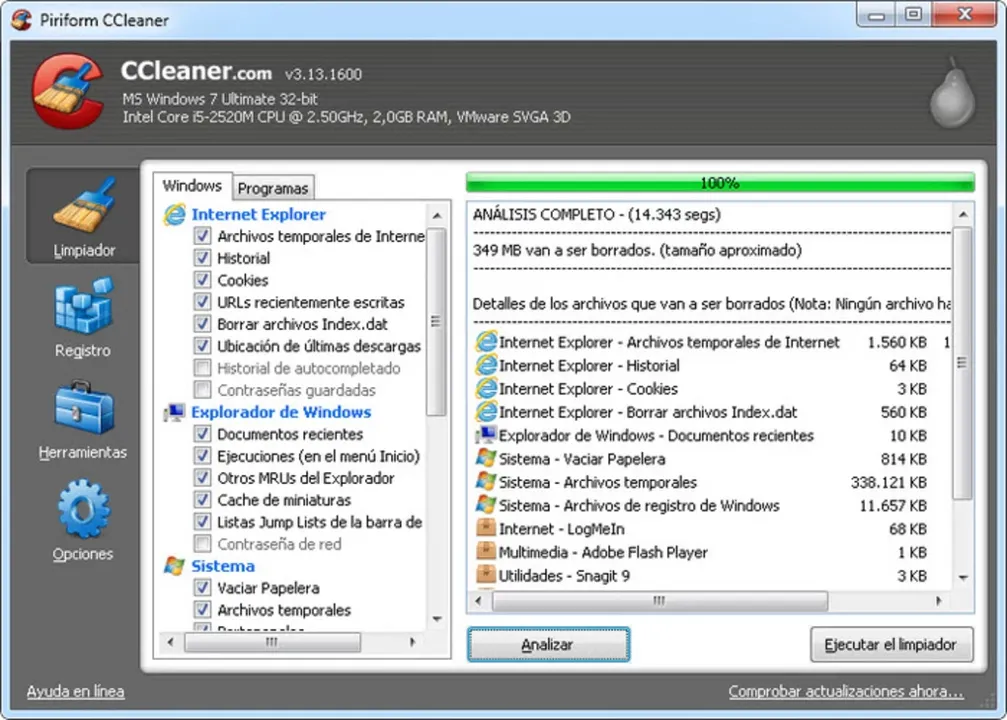This screenshot has height=720, width=1007.
Task: Toggle Borrar archivos Index.dat checkbox
Action: (202, 324)
